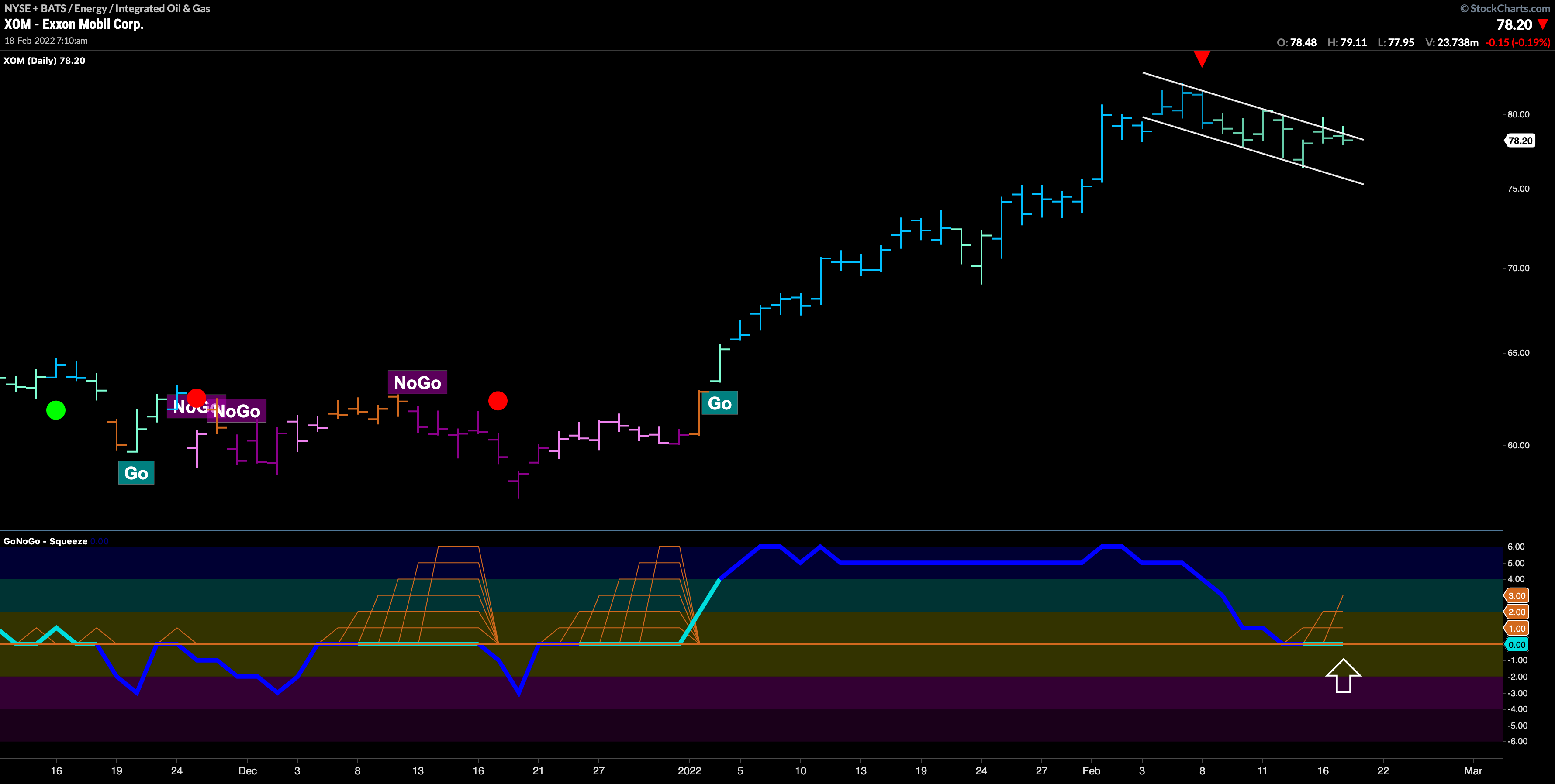Click the large 78.20 last price header

(x=1514, y=25)
